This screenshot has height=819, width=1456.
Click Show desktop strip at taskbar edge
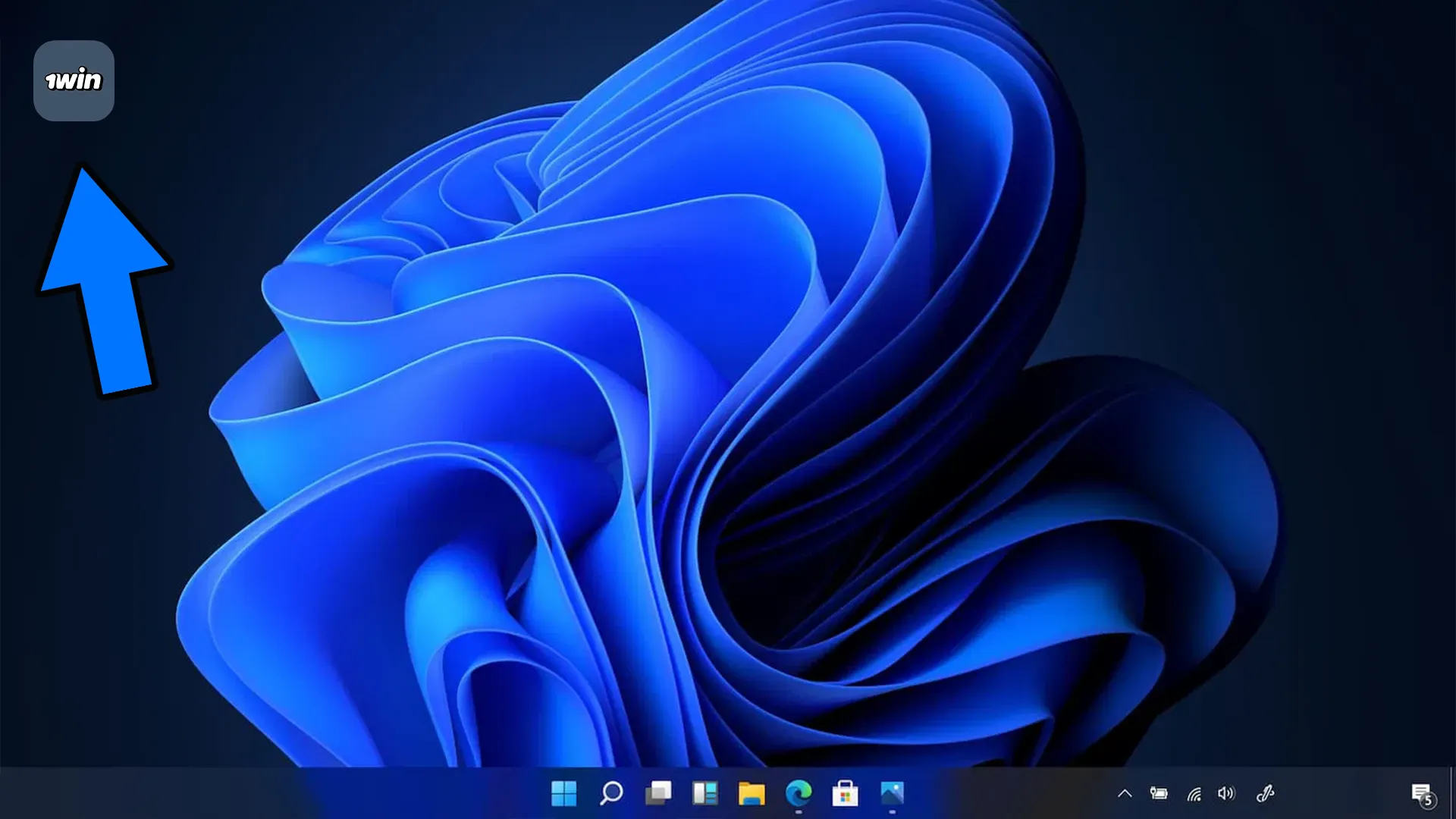pos(1451,793)
